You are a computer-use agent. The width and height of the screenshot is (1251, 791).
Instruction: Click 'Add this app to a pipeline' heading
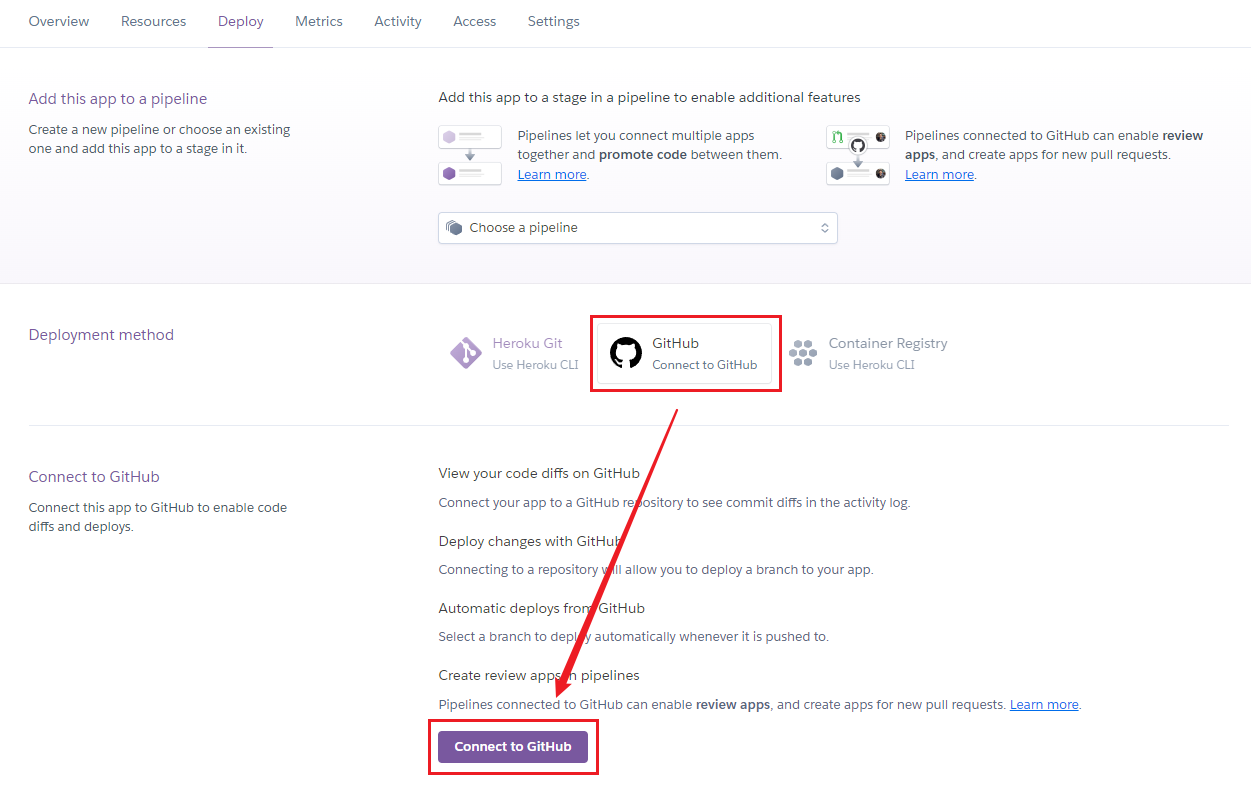(x=118, y=99)
